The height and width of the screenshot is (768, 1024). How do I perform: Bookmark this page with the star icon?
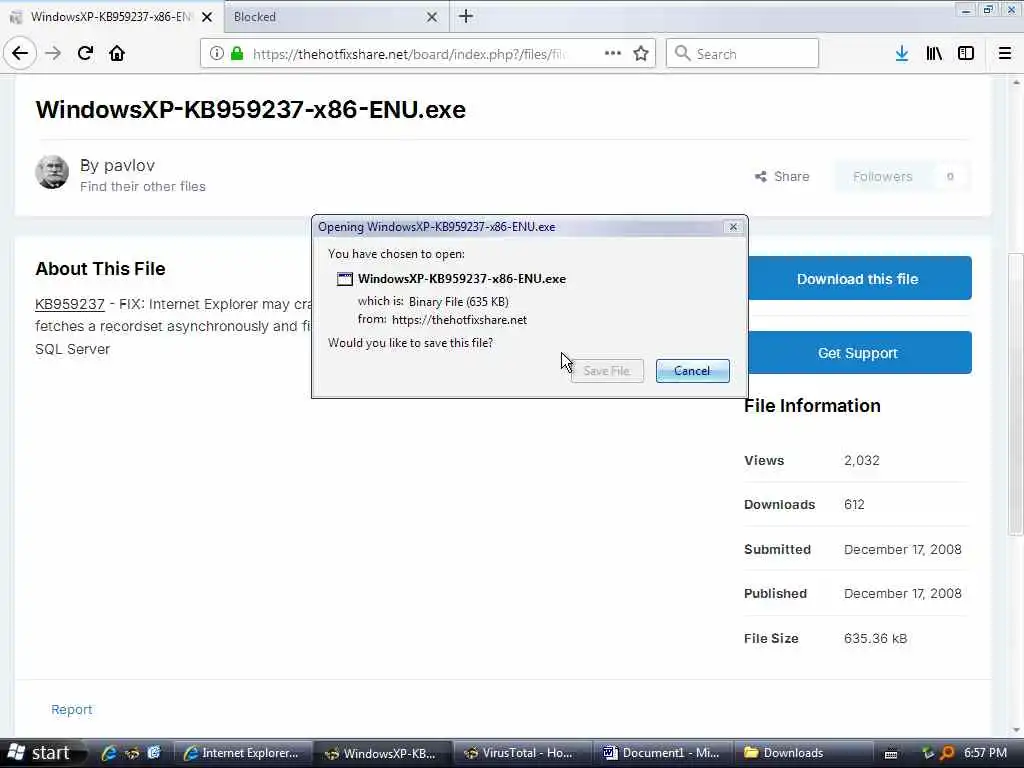[x=641, y=54]
